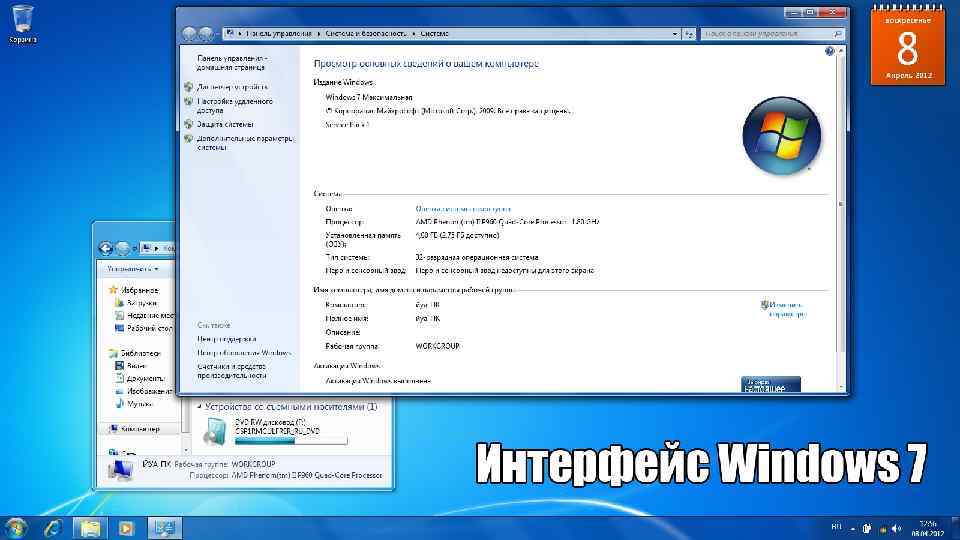Click the Система и безопасность breadcrumb
This screenshot has height=540, width=960.
click(x=366, y=34)
